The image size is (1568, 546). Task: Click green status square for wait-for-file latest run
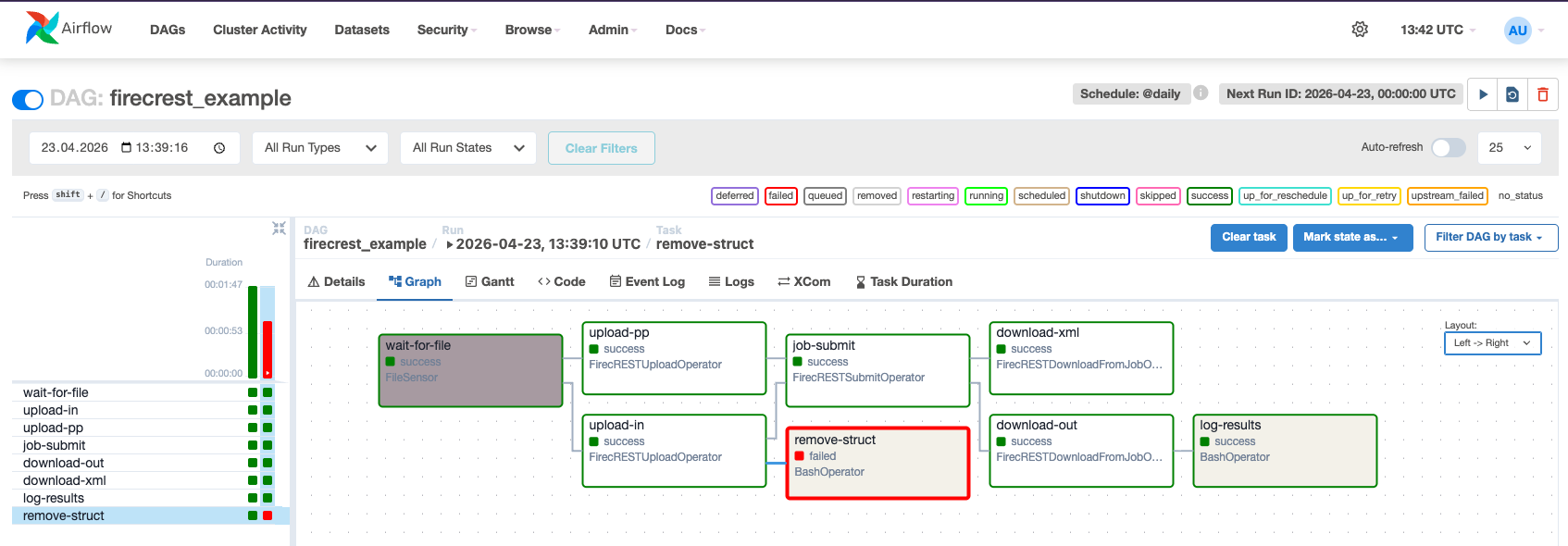tap(268, 392)
